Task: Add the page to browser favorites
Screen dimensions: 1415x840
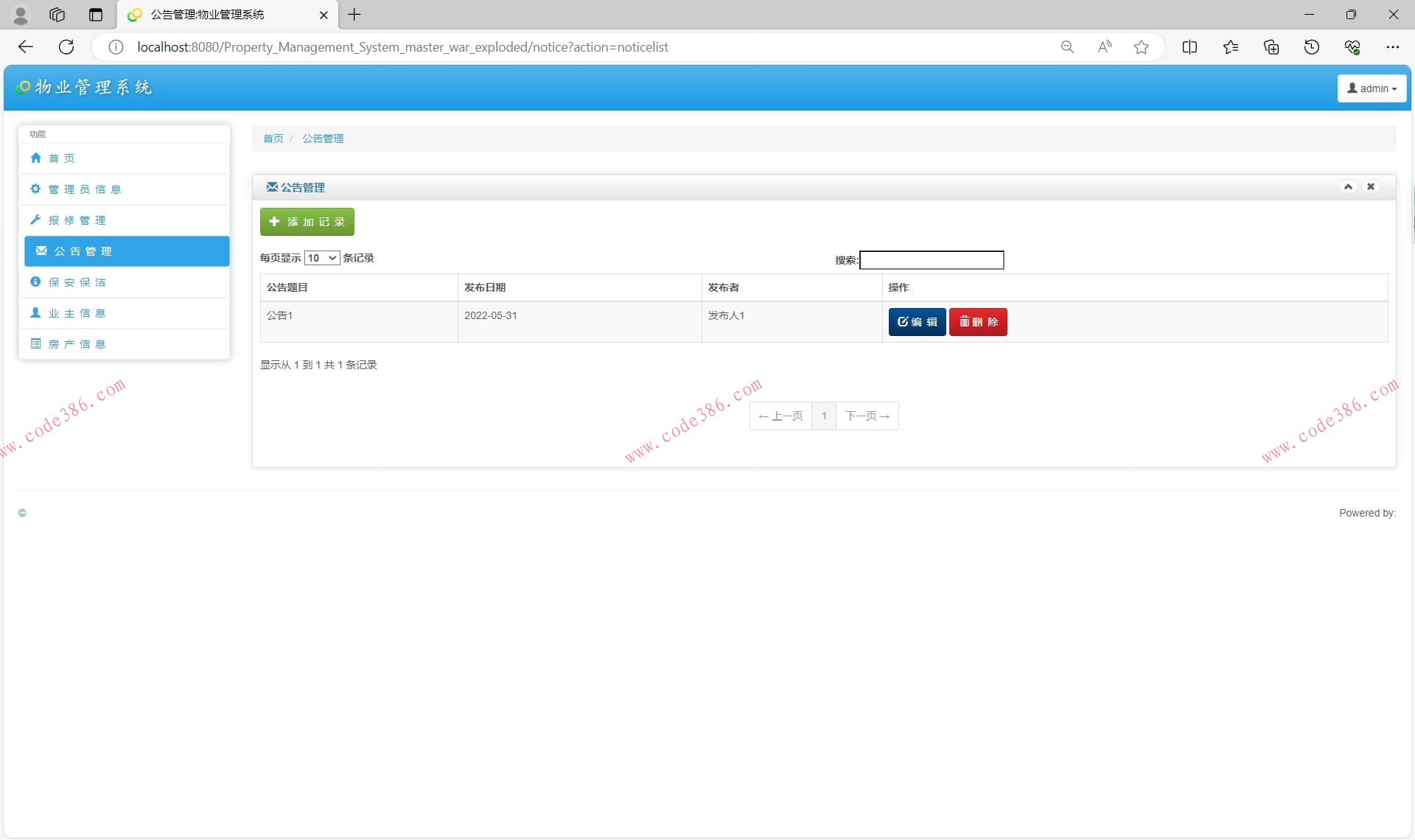Action: coord(1141,47)
